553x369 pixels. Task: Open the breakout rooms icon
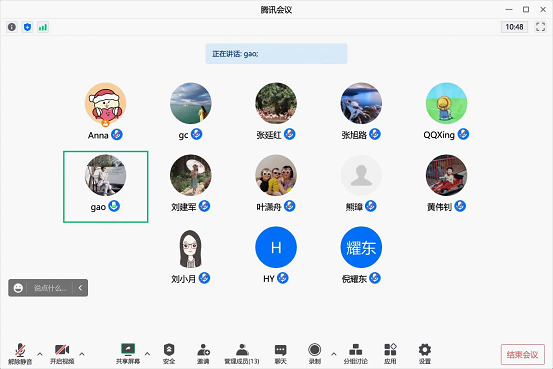(x=355, y=353)
